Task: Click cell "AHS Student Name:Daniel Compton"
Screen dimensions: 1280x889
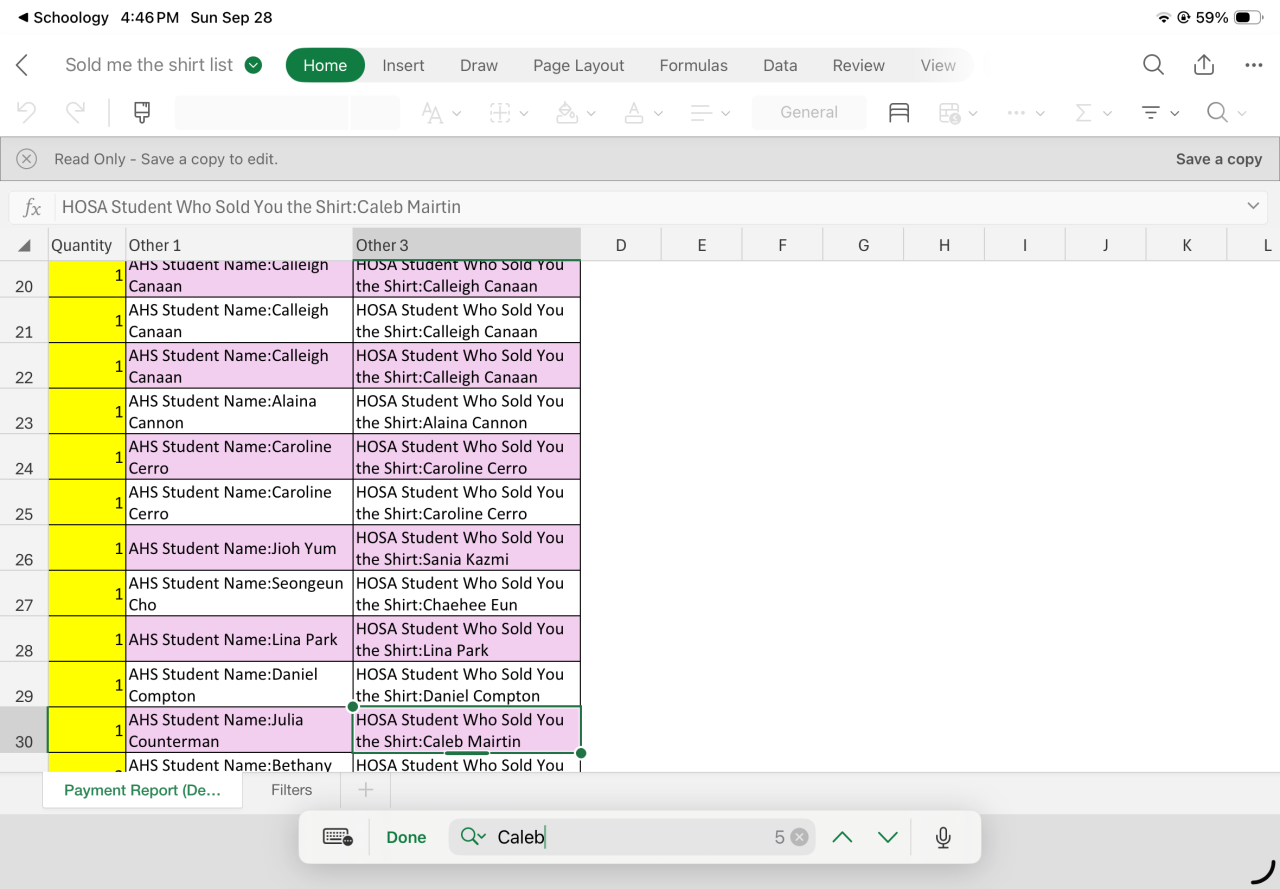Action: pos(240,684)
